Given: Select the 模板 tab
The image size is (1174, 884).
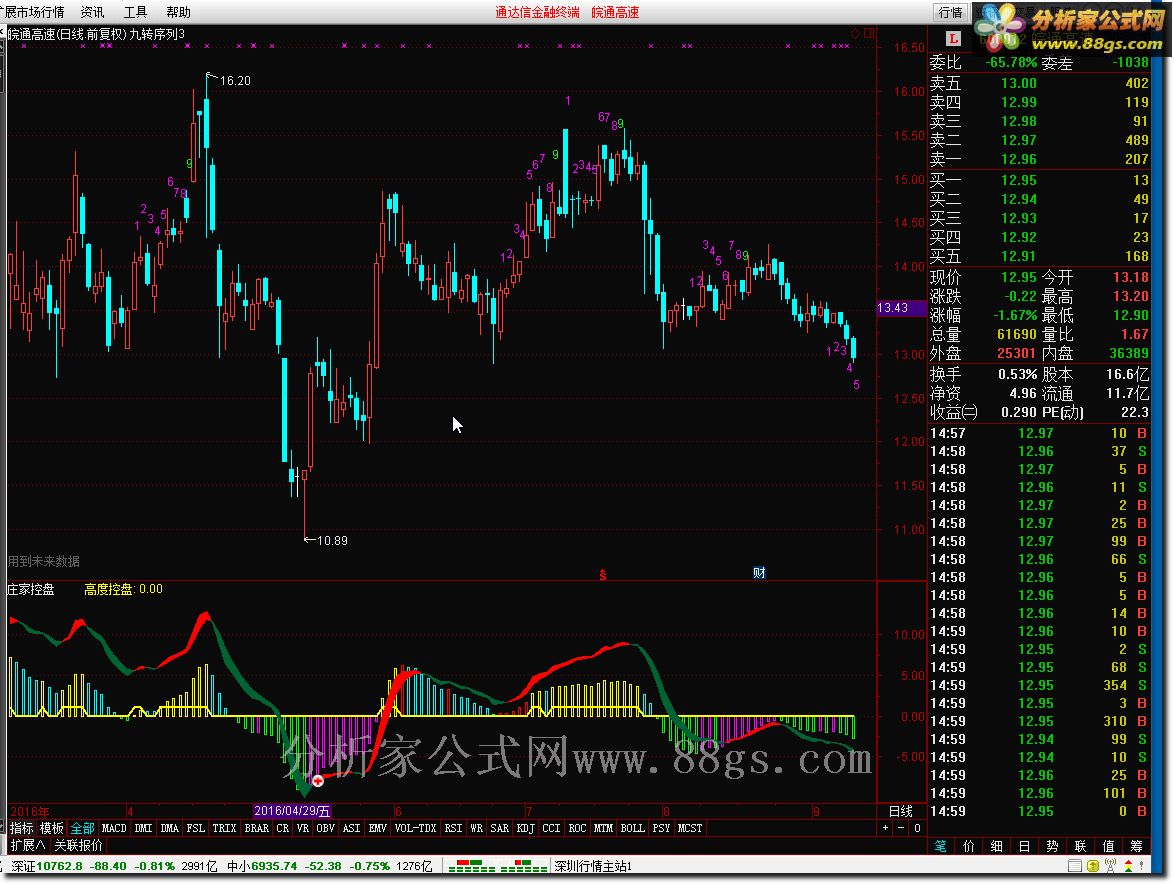Looking at the screenshot, I should pyautogui.click(x=52, y=828).
